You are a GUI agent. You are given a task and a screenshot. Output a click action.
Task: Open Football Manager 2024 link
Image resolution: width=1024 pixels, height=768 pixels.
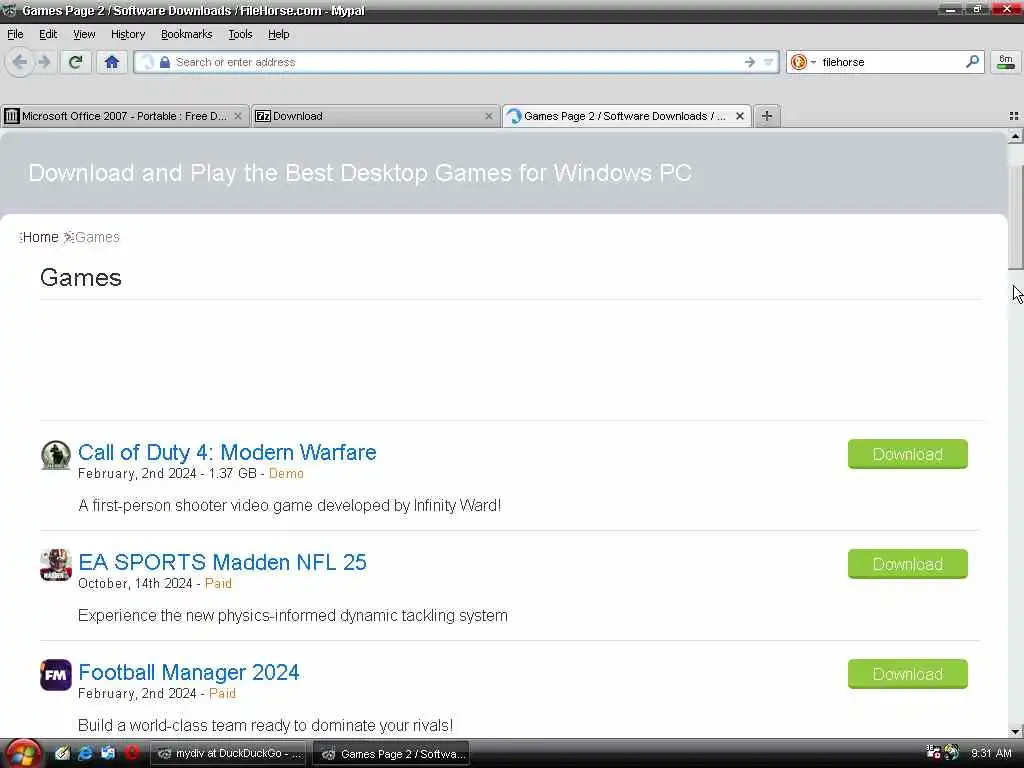(x=189, y=672)
